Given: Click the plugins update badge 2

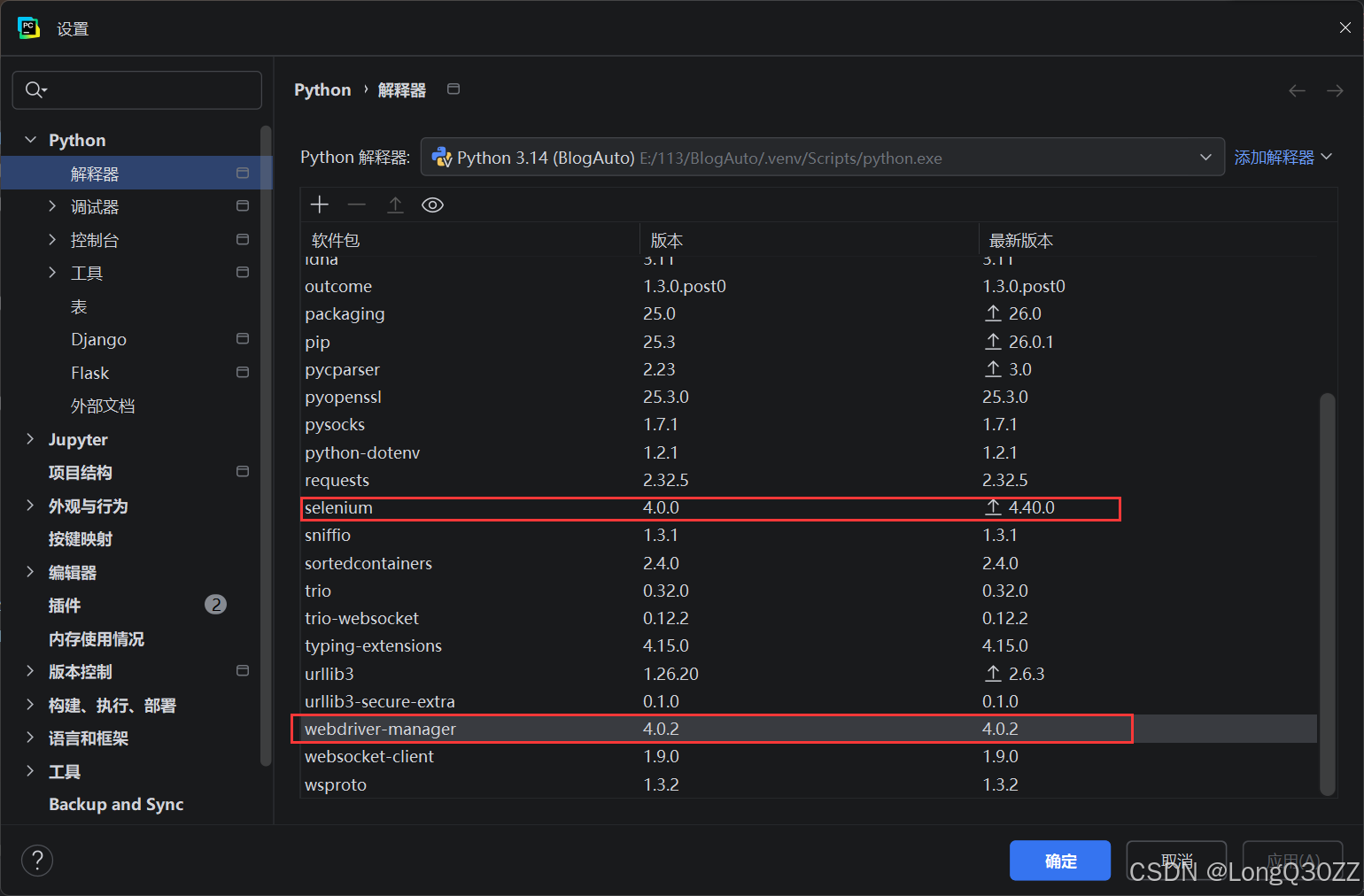Looking at the screenshot, I should tap(215, 605).
